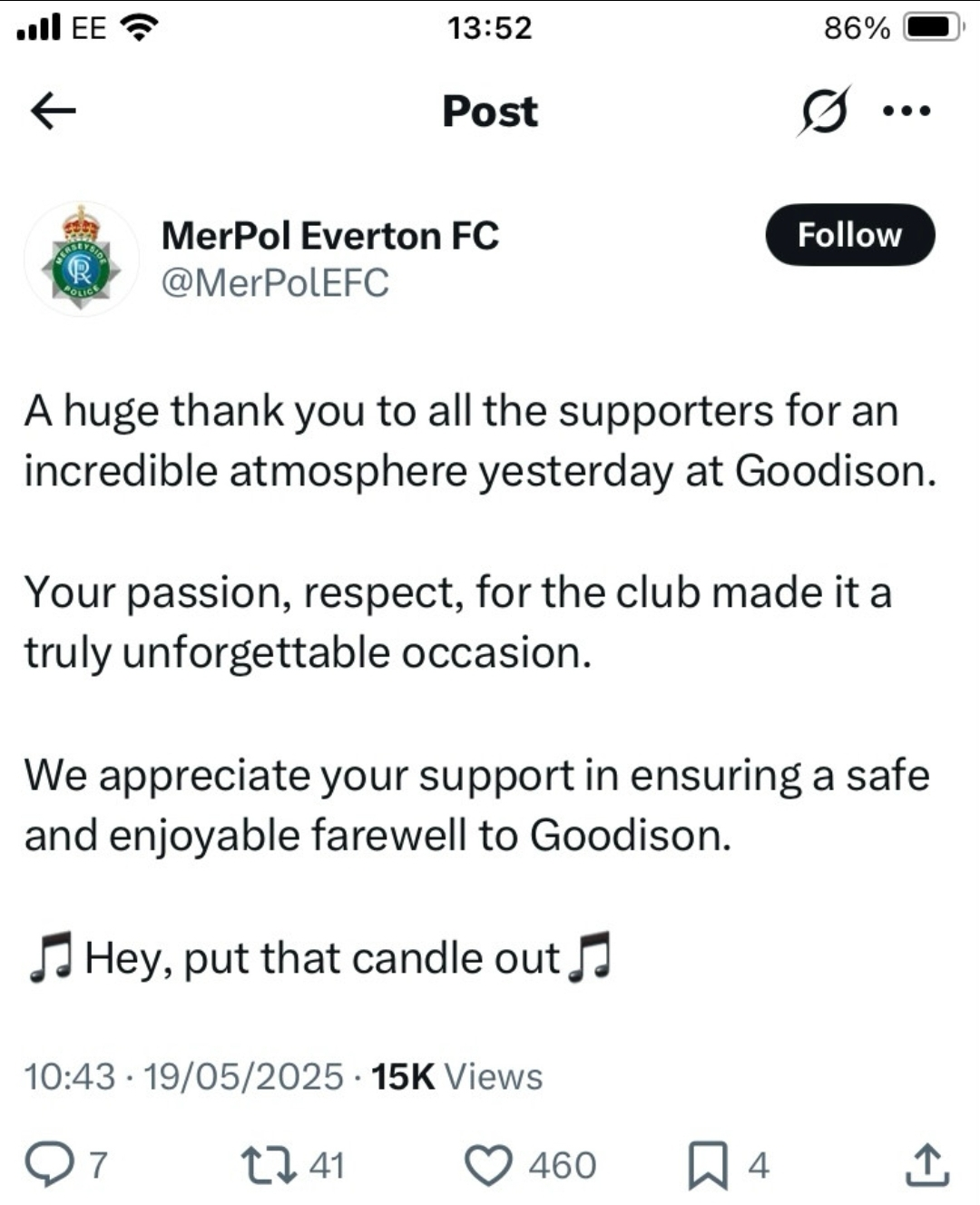Open the @MerPolEFC handle link
980x1205 pixels.
pyautogui.click(x=275, y=282)
